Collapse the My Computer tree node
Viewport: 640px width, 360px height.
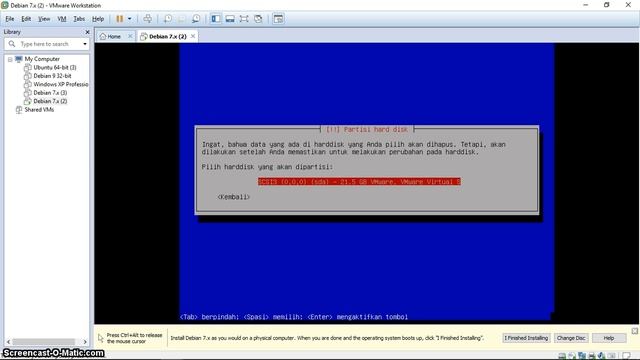pyautogui.click(x=10, y=59)
